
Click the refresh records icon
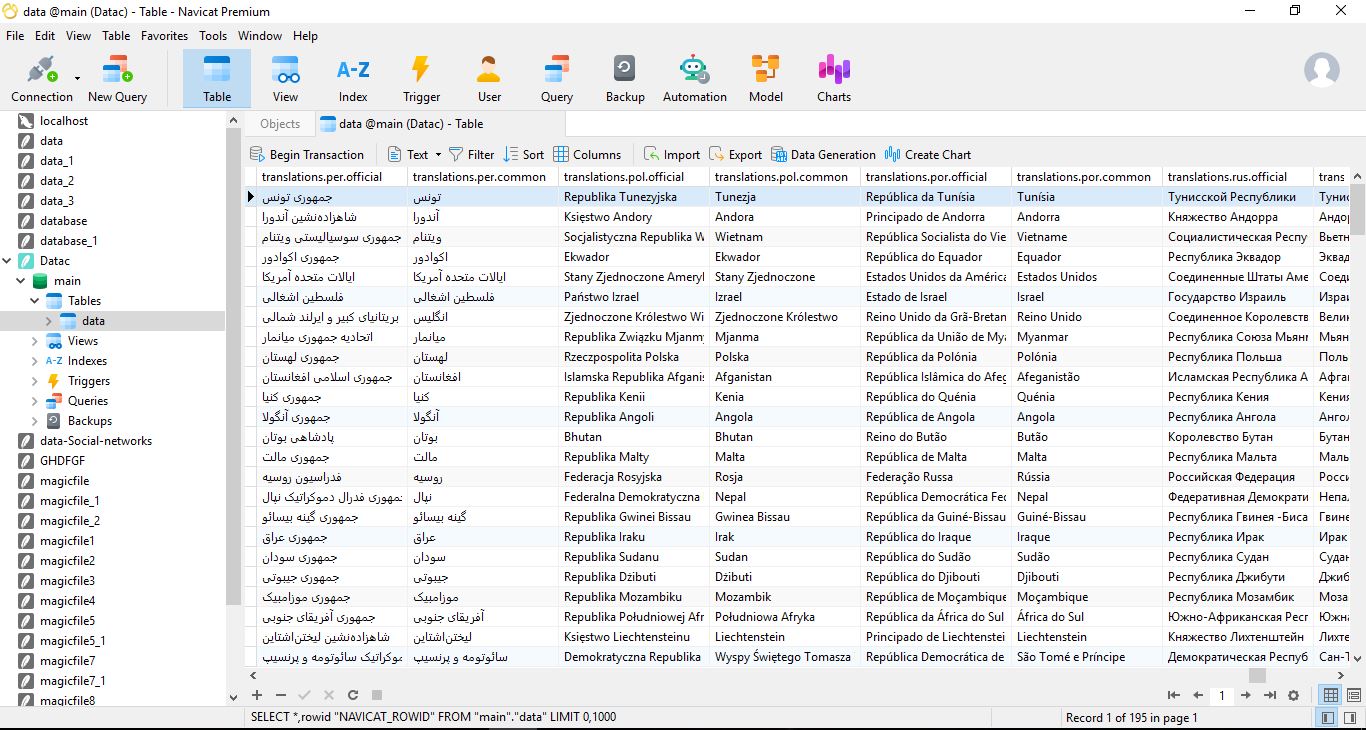tap(353, 695)
